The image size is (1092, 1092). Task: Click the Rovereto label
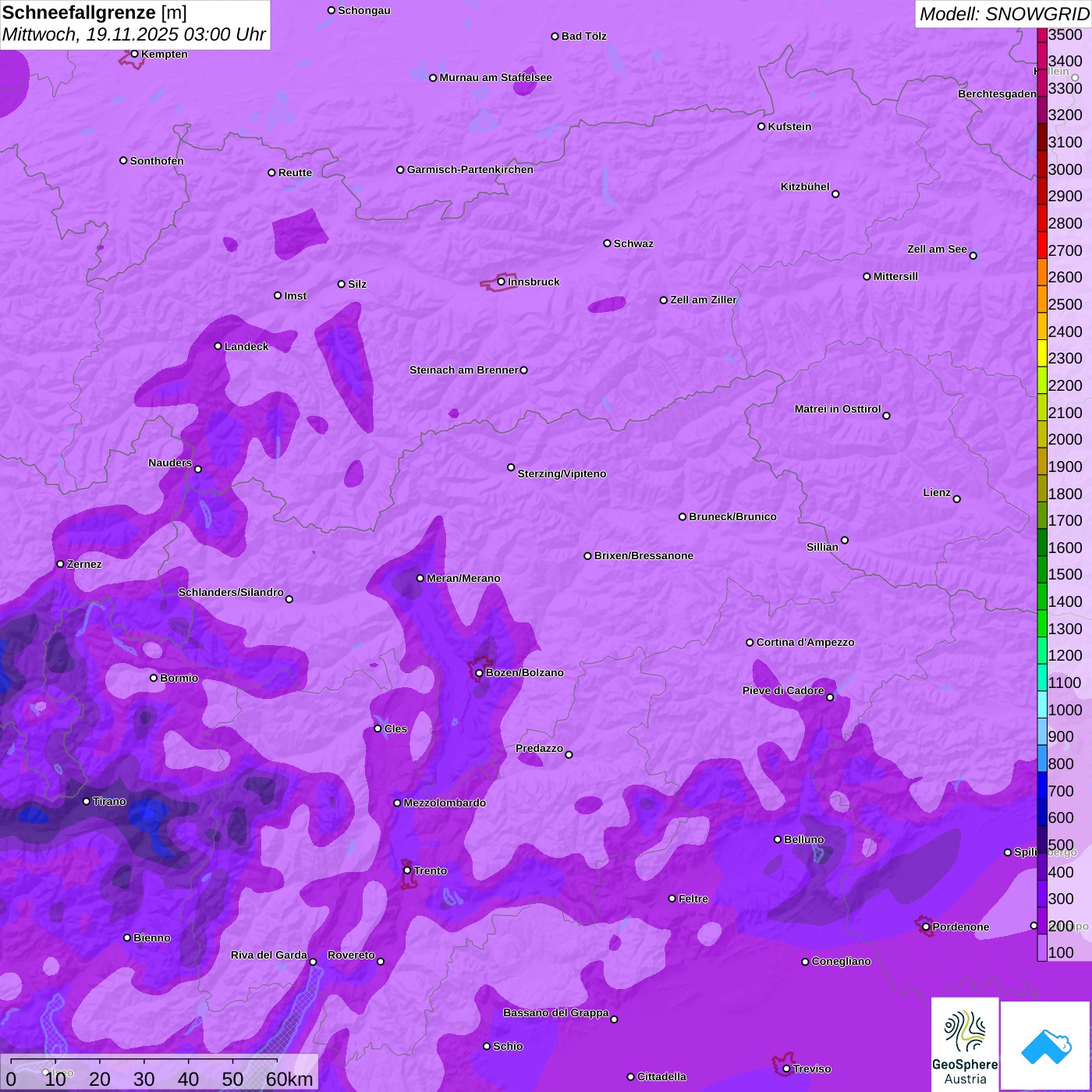[x=351, y=955]
